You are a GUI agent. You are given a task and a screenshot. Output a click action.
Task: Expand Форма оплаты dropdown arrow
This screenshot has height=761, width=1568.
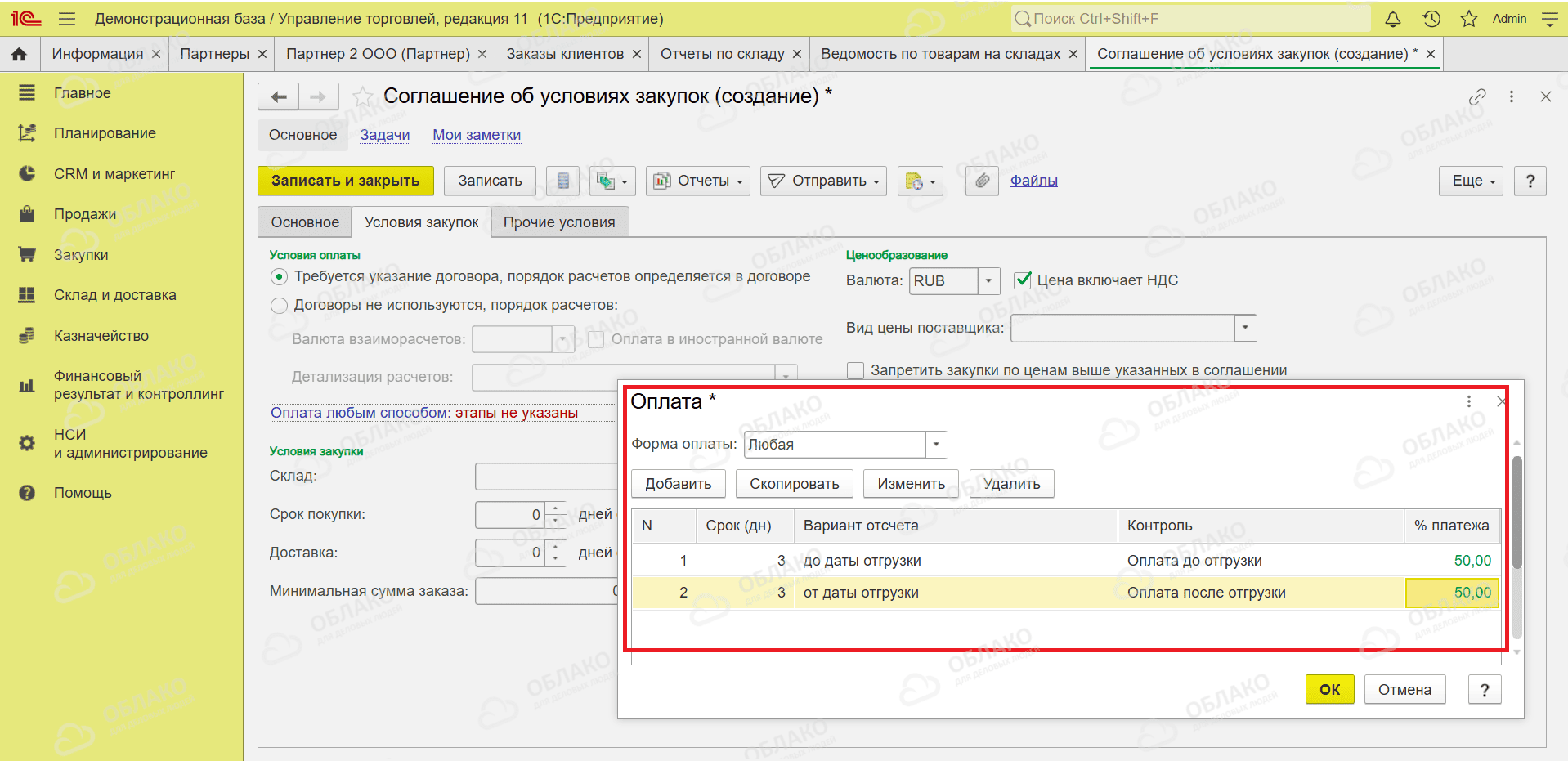(x=936, y=445)
